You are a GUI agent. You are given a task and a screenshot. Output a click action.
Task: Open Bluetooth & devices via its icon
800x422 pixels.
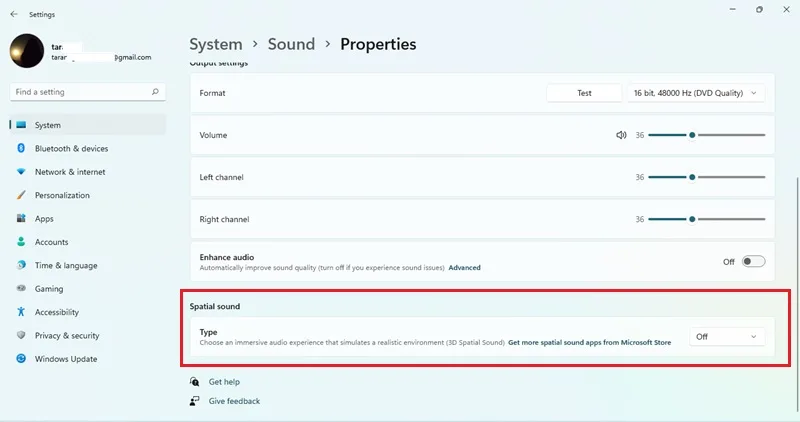(x=21, y=148)
